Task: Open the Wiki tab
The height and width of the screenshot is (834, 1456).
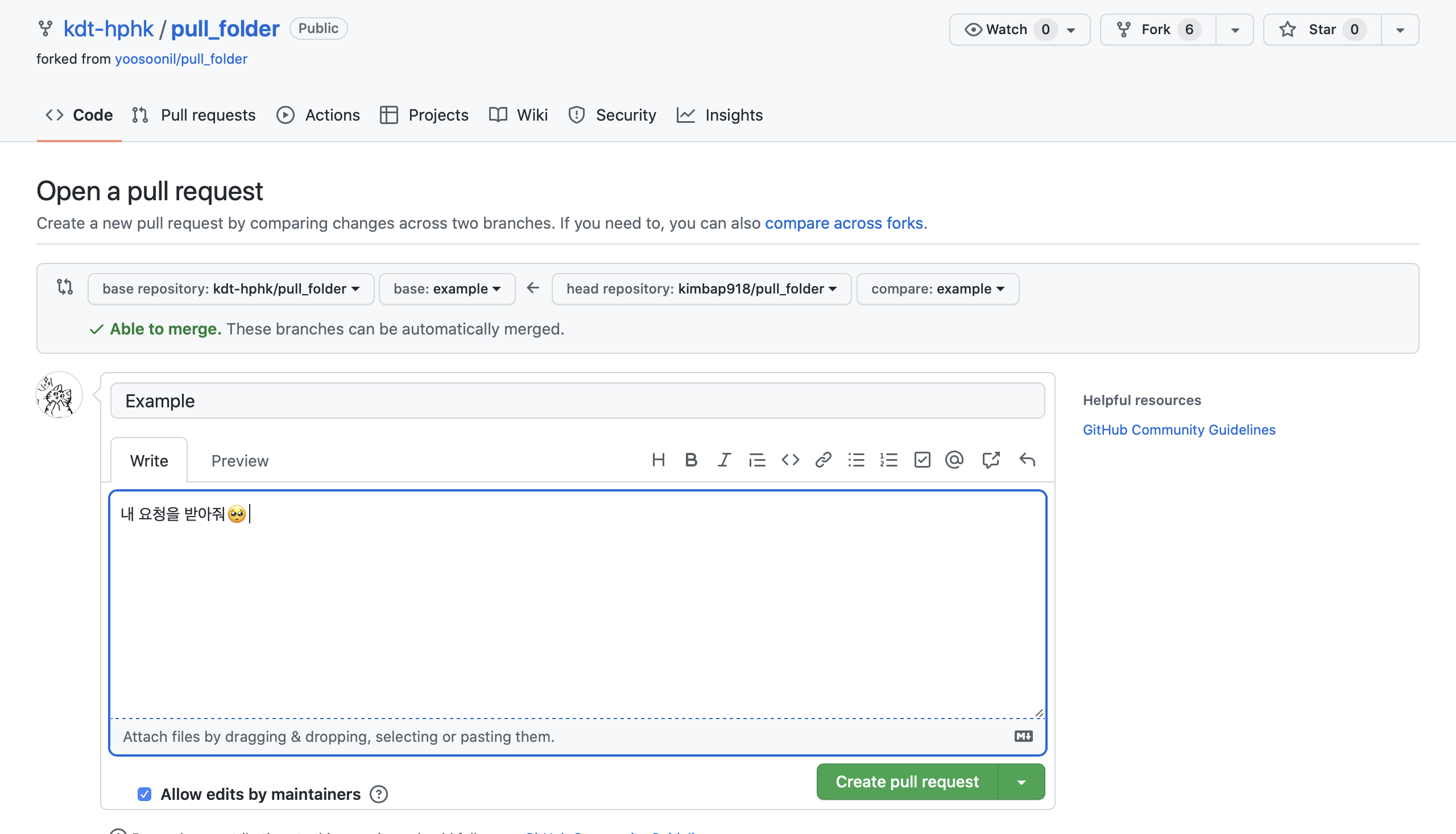Action: click(x=518, y=115)
